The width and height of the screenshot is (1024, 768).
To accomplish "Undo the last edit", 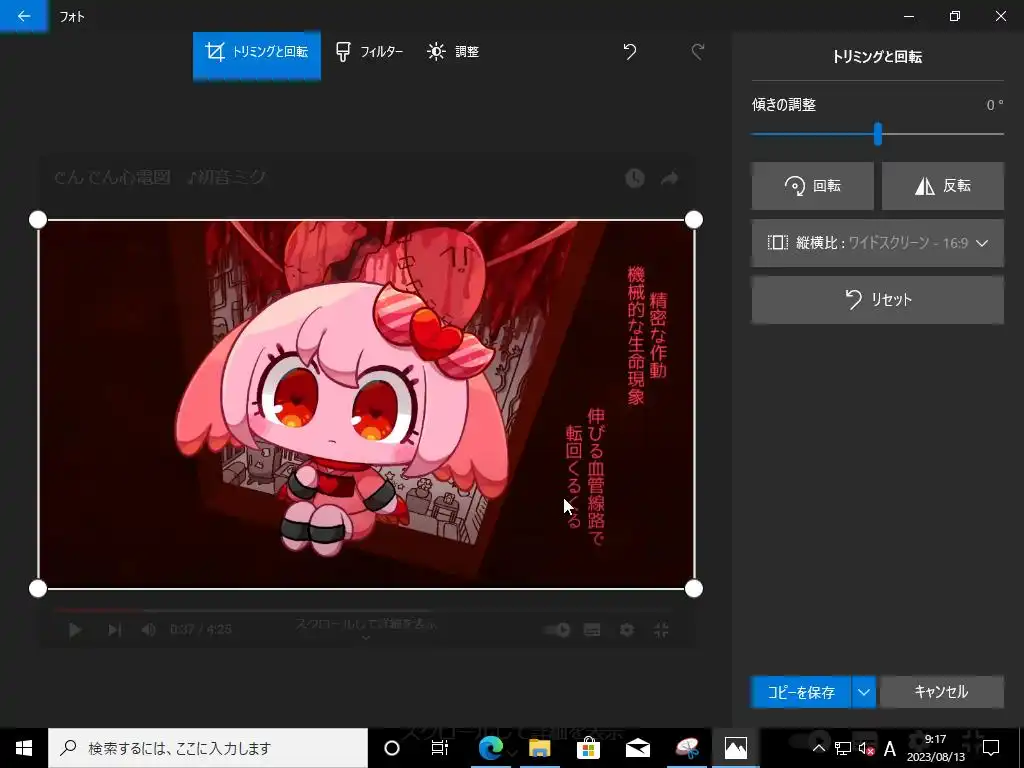I will pos(630,52).
